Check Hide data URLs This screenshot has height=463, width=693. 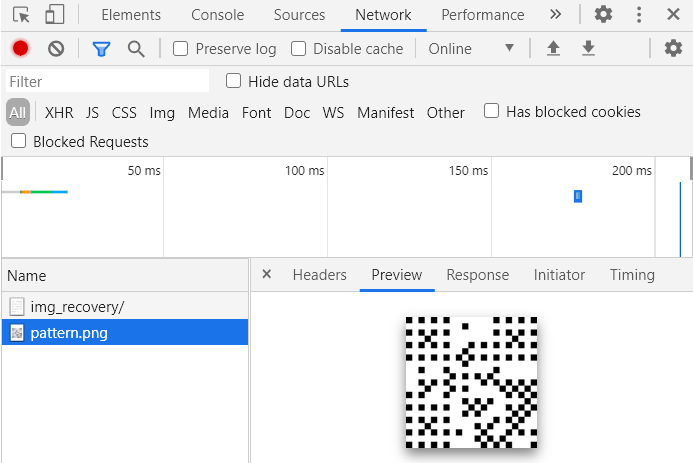pos(233,81)
